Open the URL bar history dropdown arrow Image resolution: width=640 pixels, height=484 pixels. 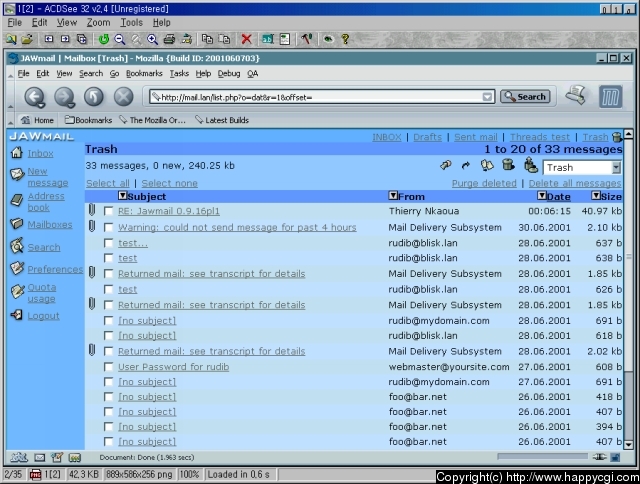point(487,97)
